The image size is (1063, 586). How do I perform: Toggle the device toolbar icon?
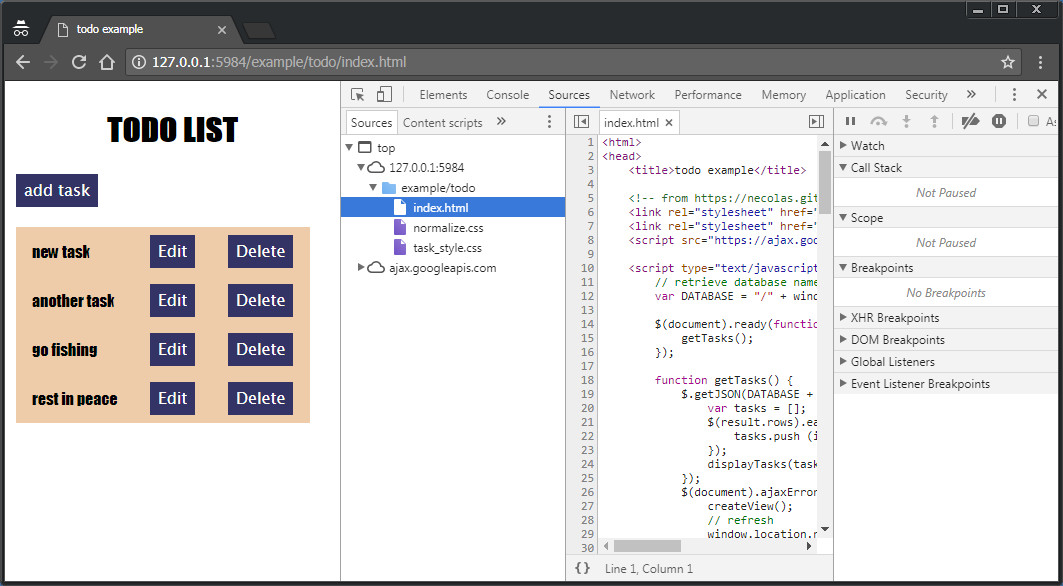384,95
